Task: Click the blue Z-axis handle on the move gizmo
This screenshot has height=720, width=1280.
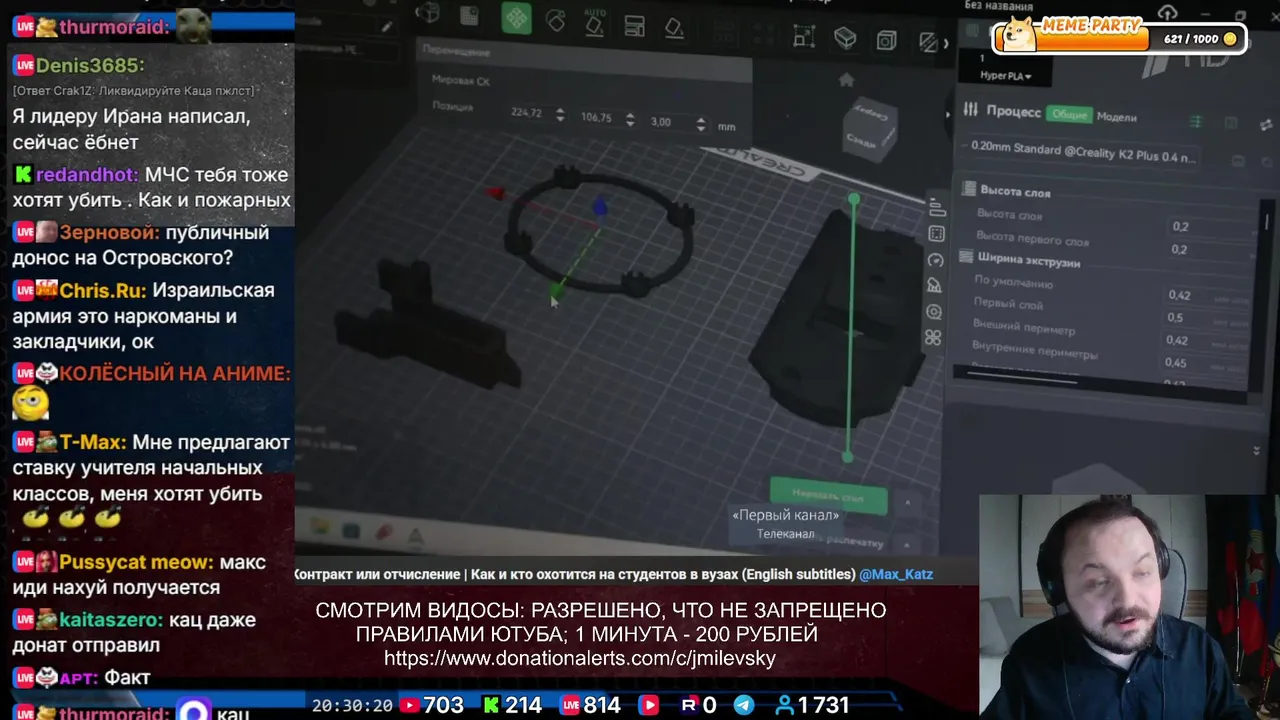Action: 600,208
